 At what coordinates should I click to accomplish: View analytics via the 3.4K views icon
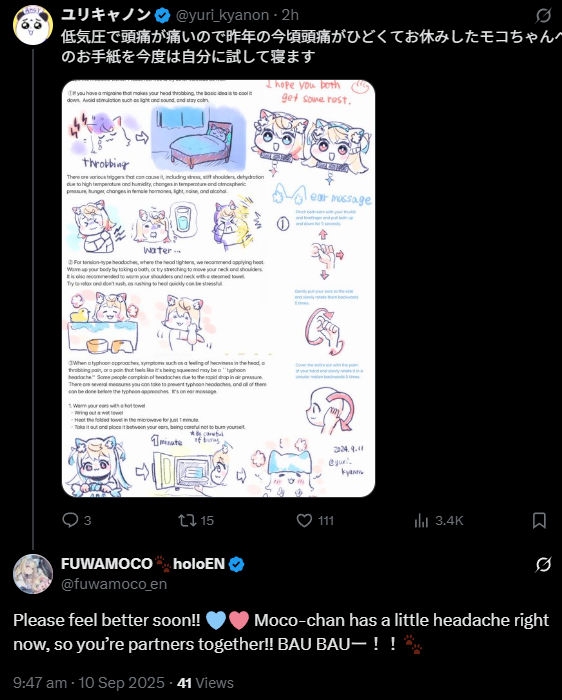tap(421, 521)
